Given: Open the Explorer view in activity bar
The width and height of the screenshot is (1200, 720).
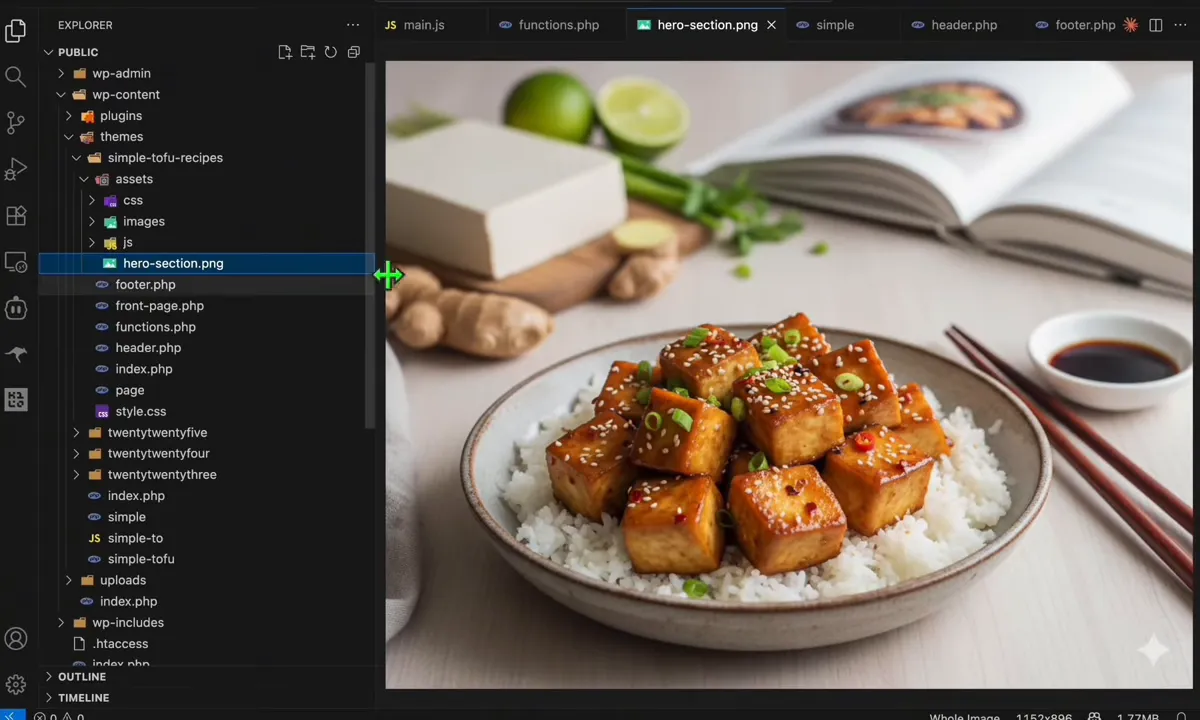Looking at the screenshot, I should (x=16, y=31).
